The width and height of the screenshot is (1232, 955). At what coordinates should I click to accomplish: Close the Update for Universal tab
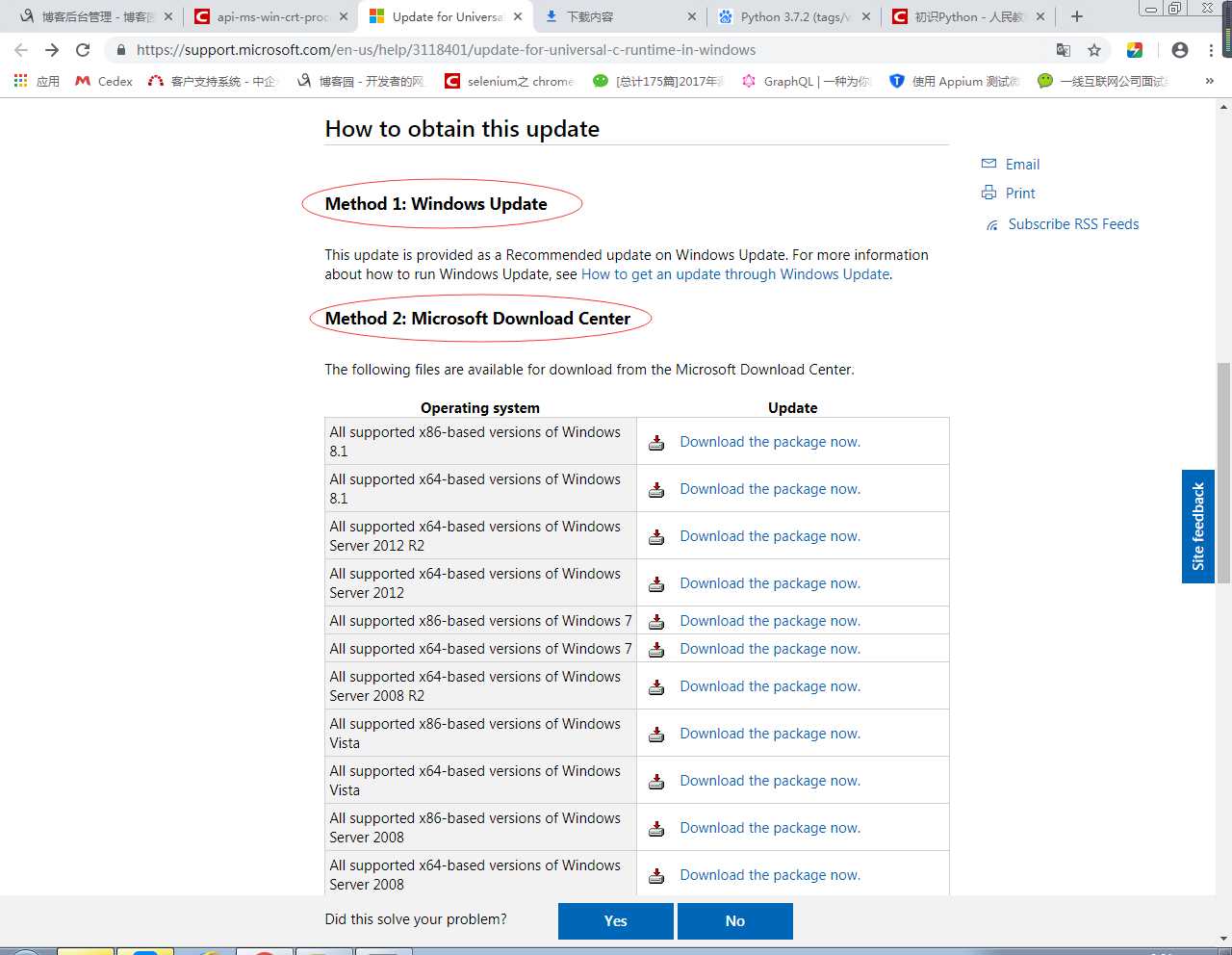(518, 16)
